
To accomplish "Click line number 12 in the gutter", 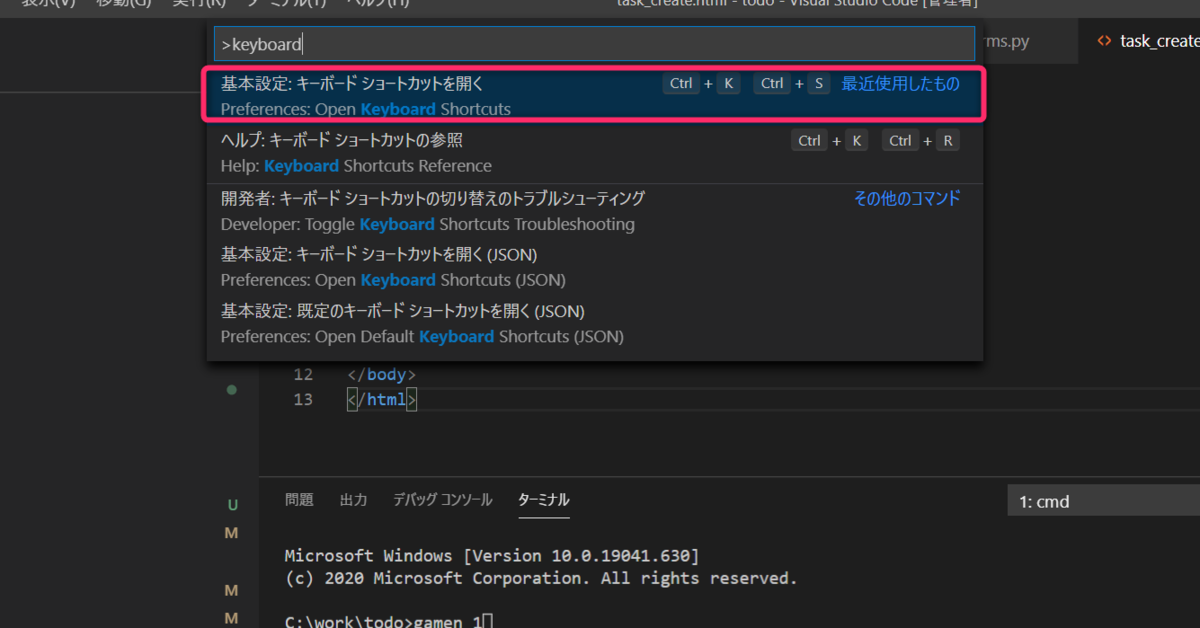I will click(x=303, y=375).
